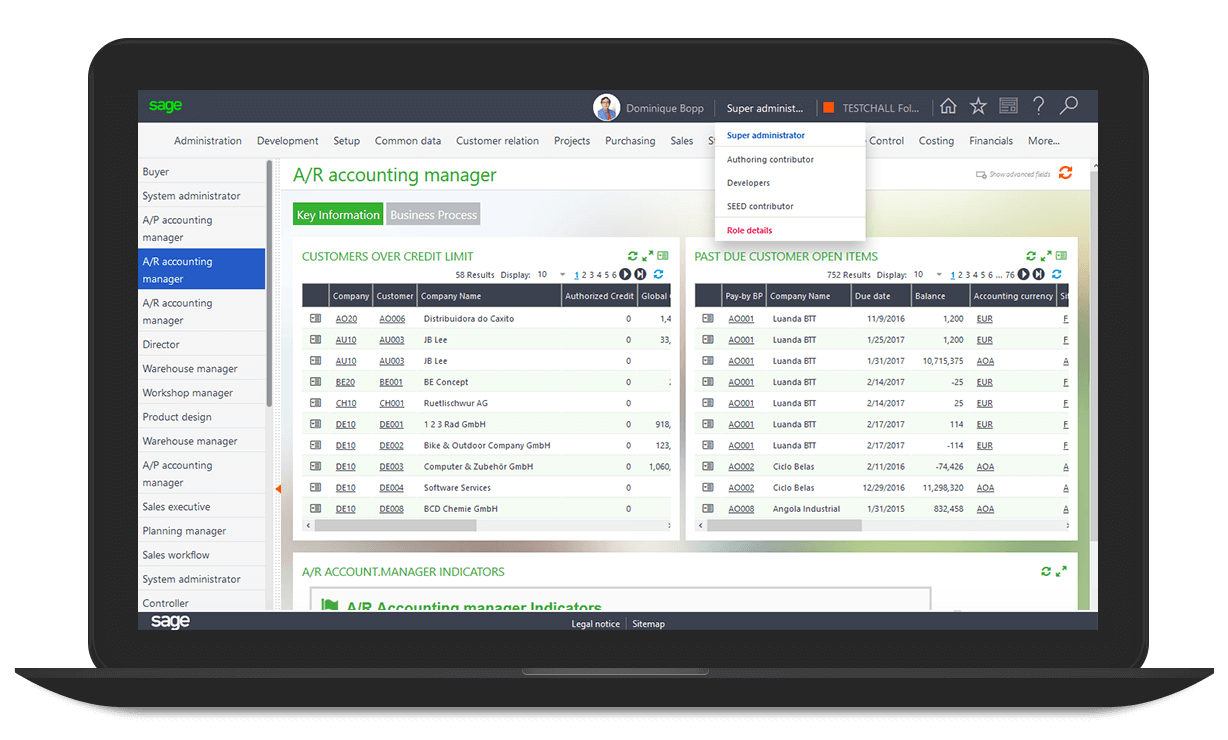
Task: Open customer link DE008
Action: click(391, 509)
